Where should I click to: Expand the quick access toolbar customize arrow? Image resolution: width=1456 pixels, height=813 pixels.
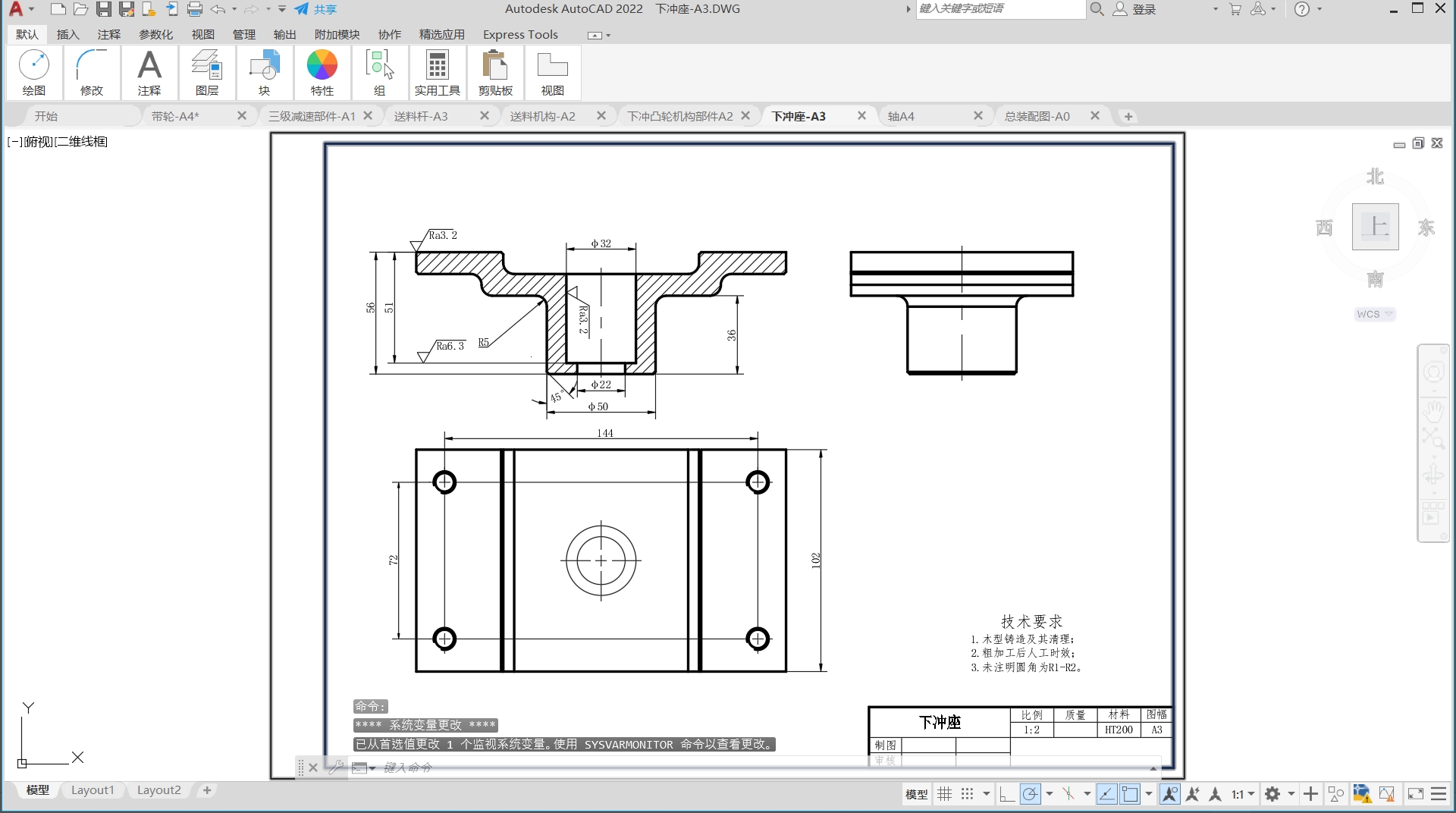(x=282, y=9)
